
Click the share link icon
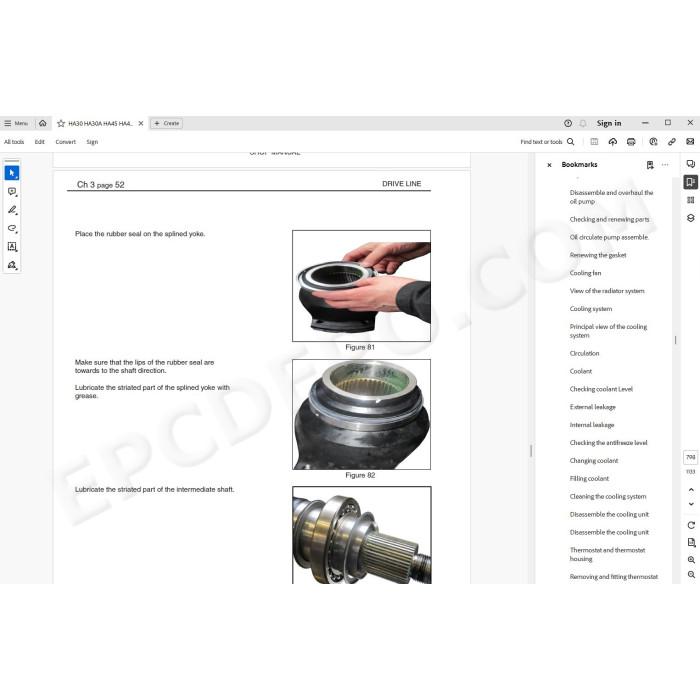(671, 142)
